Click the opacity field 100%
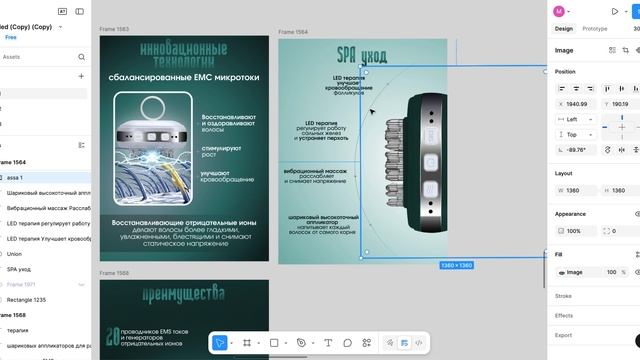The image size is (640, 360). tap(576, 231)
